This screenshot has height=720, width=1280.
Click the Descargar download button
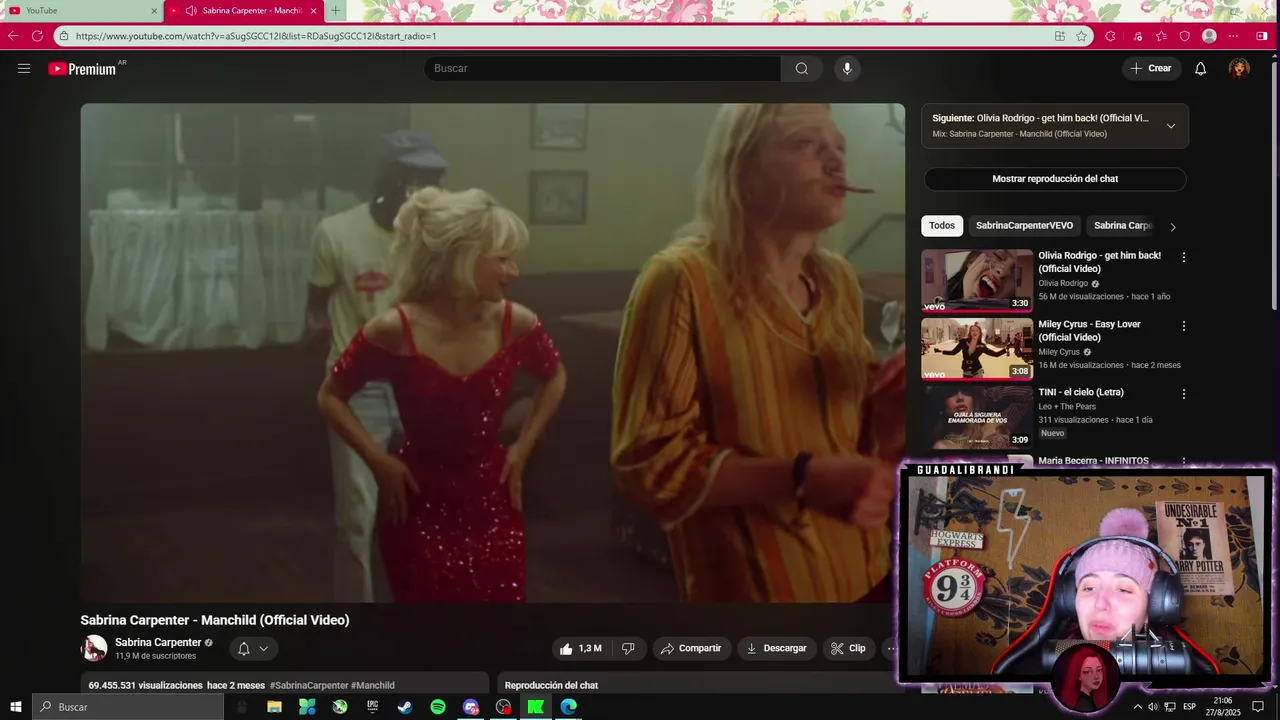coord(776,648)
